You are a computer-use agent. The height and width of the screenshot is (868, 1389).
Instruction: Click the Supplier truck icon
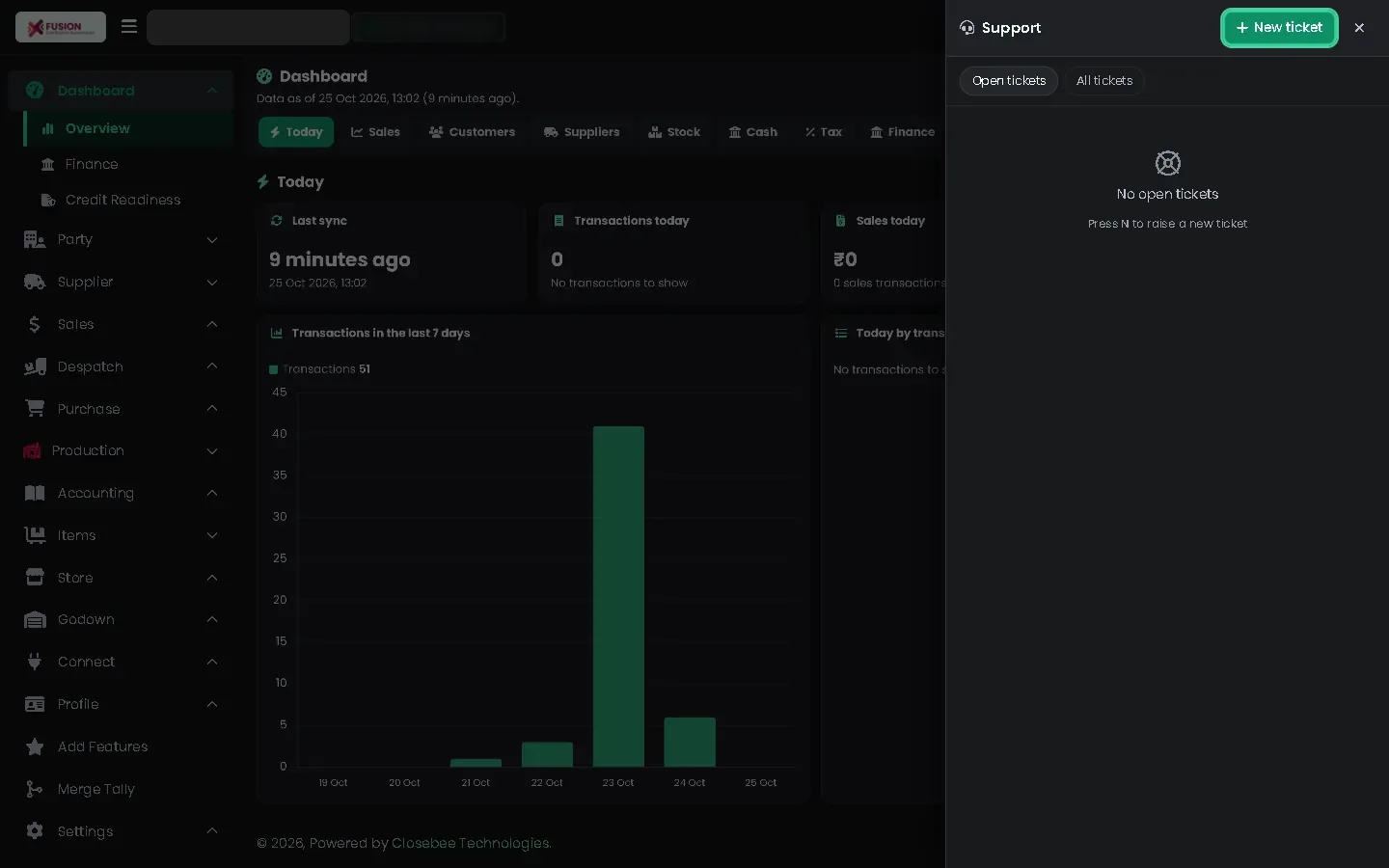[x=35, y=282]
